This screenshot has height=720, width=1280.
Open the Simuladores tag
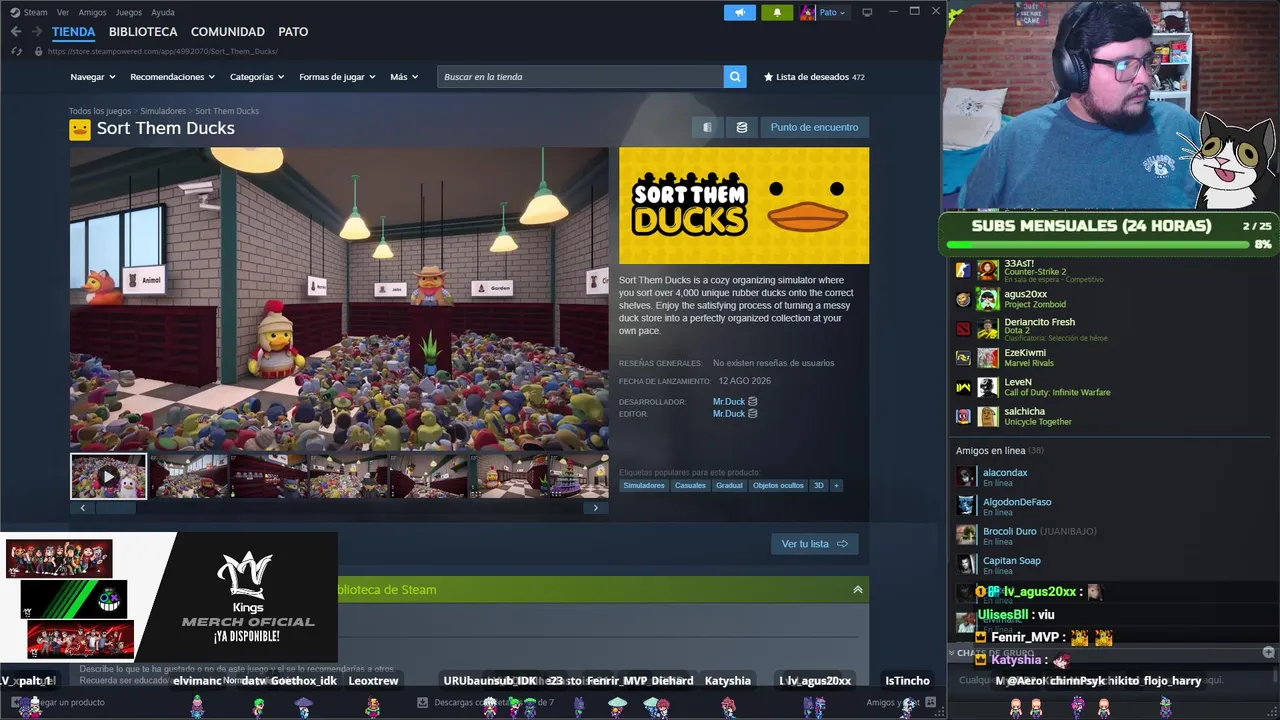(x=644, y=486)
